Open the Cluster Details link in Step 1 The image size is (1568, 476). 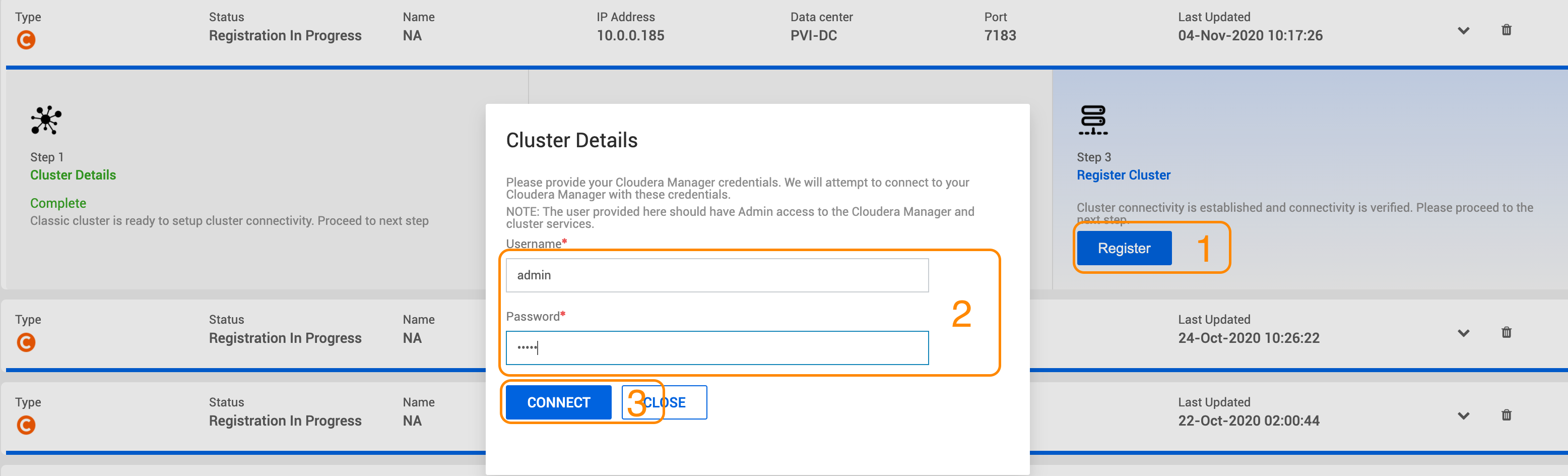click(73, 175)
